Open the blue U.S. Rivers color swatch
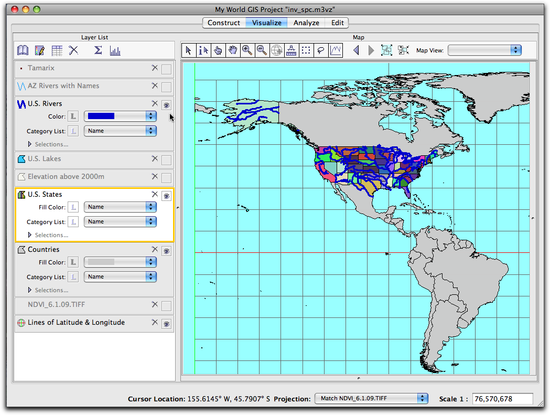Image resolution: width=550 pixels, height=415 pixels. pos(120,116)
